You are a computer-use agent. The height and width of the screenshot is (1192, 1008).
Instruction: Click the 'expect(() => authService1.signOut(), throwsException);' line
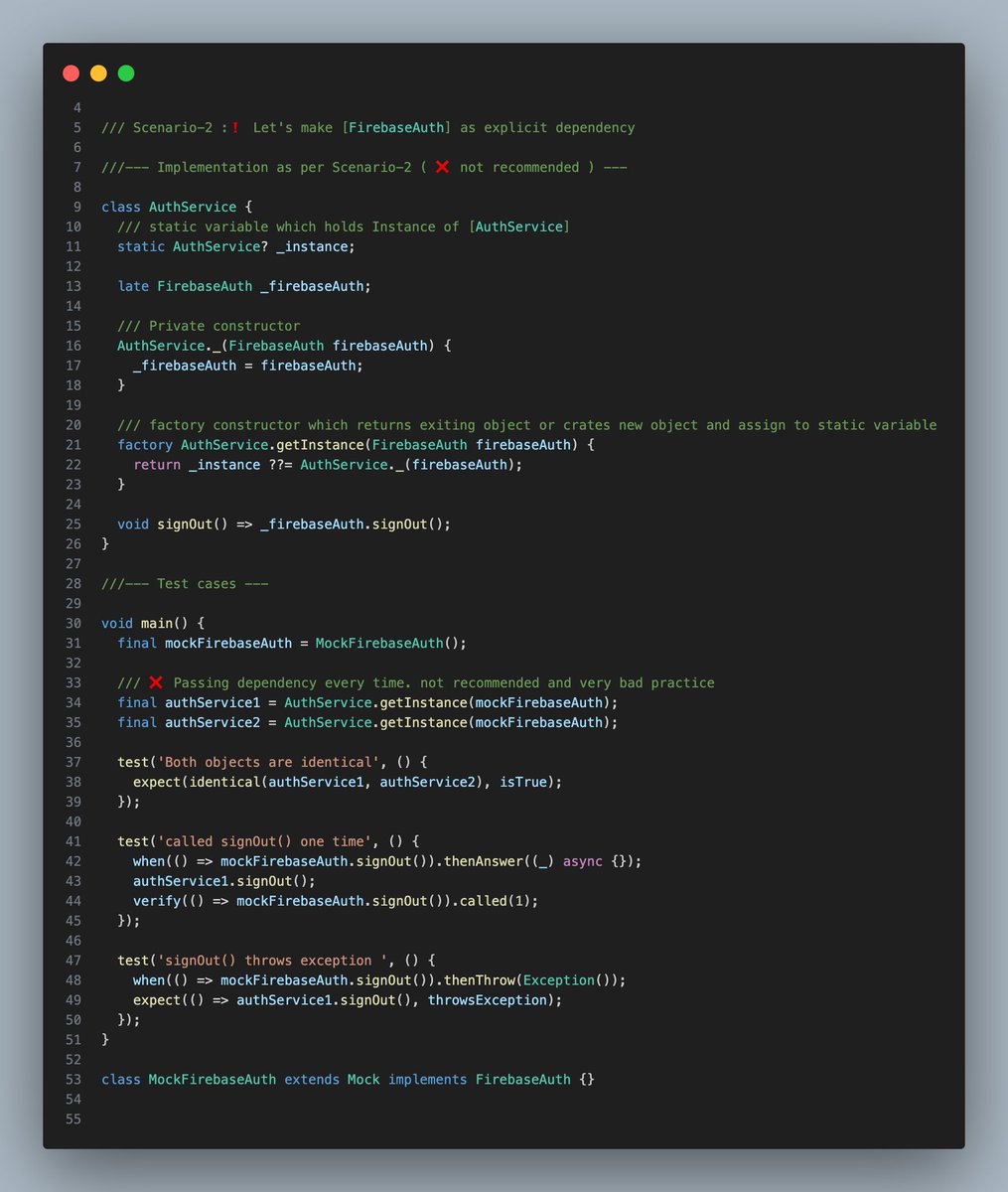[x=348, y=1000]
